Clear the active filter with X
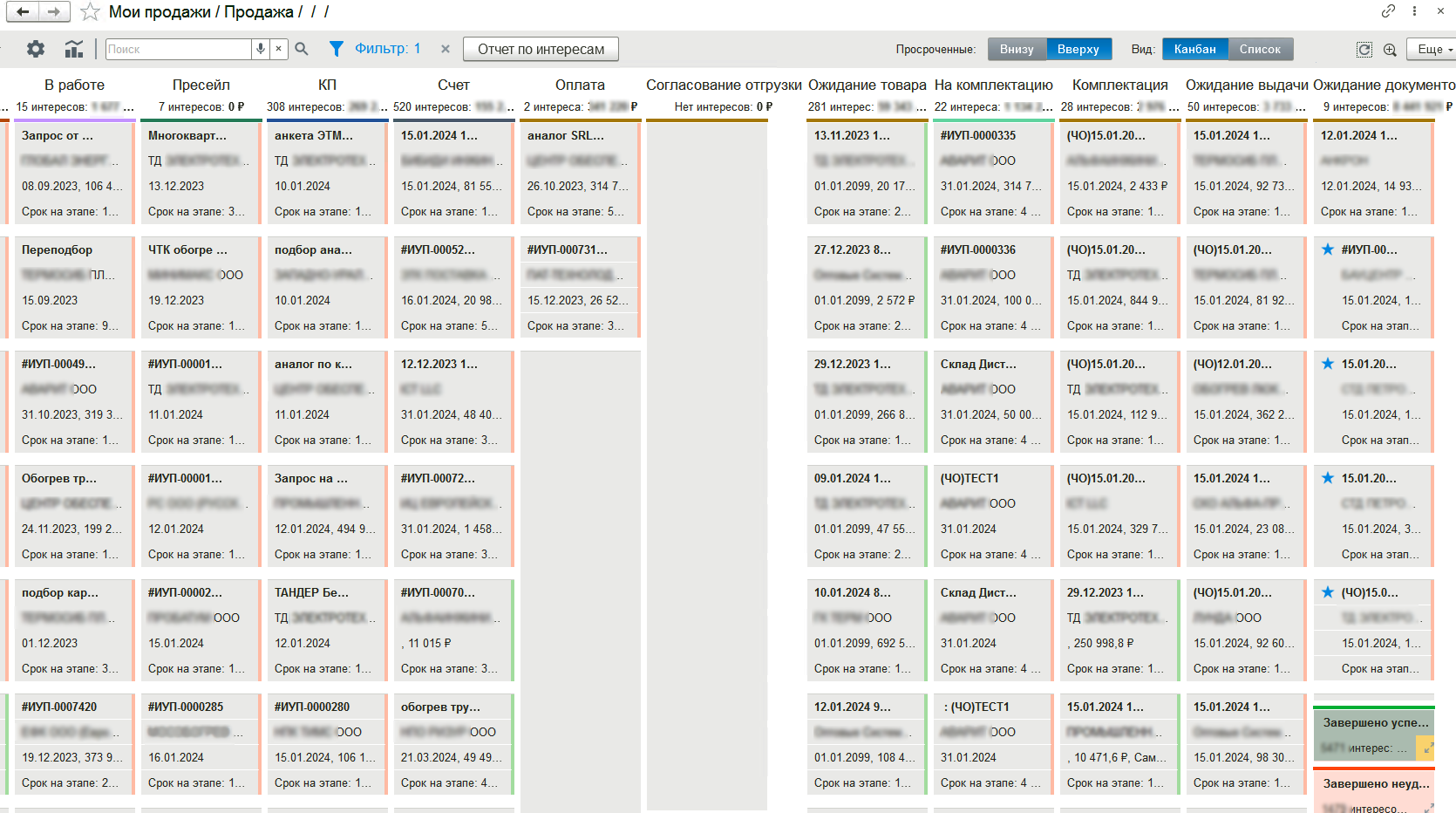Viewport: 1456px width, 813px height. [x=445, y=49]
